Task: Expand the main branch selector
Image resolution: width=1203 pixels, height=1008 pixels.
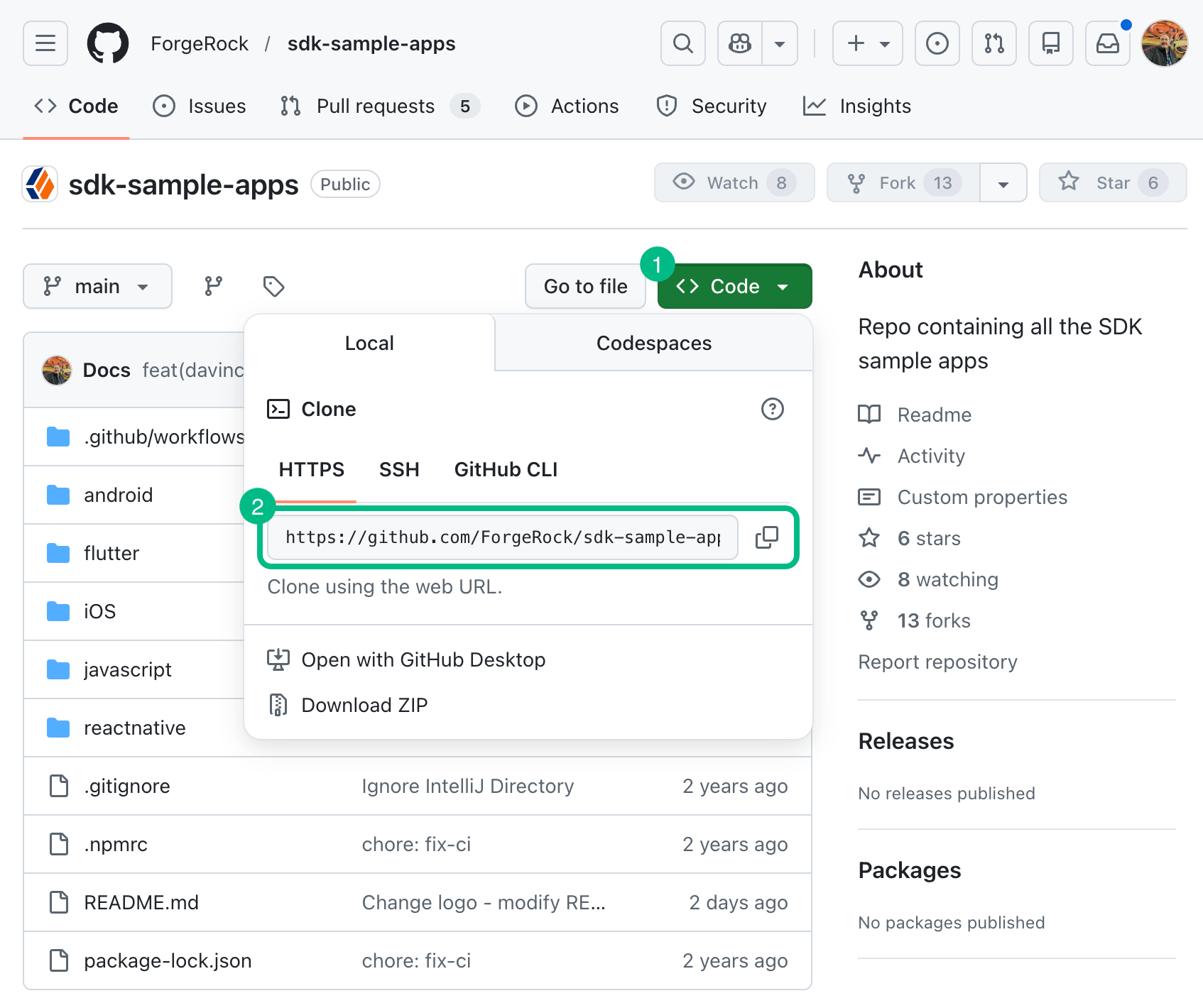Action: coord(97,286)
